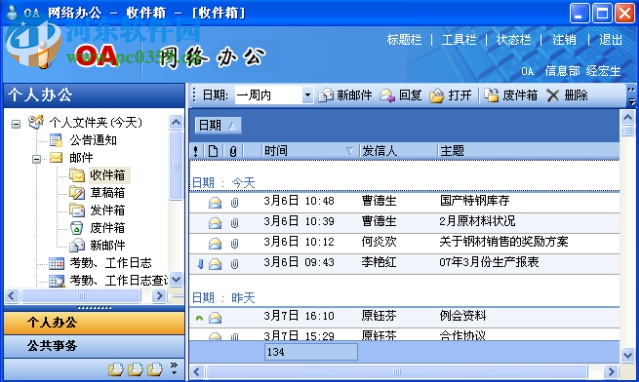Click green reply mark of 例会资料 mail
This screenshot has height=382, width=639.
click(199, 318)
